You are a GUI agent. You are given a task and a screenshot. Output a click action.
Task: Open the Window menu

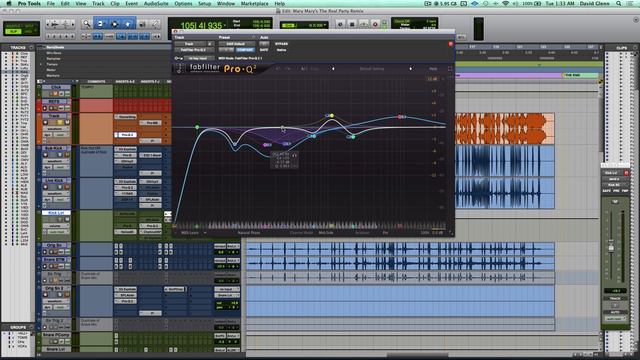[x=226, y=3]
